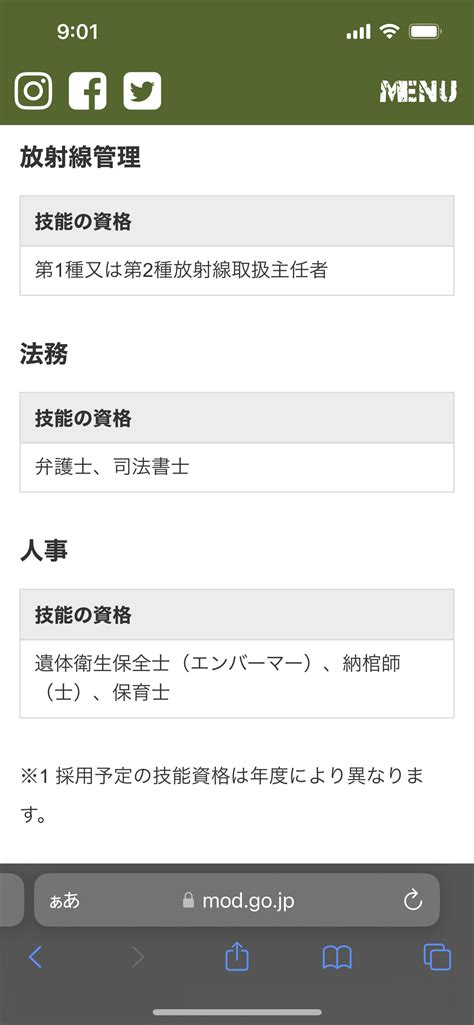Image resolution: width=474 pixels, height=1025 pixels.
Task: Open the Instagram page icon
Action: coord(33,91)
